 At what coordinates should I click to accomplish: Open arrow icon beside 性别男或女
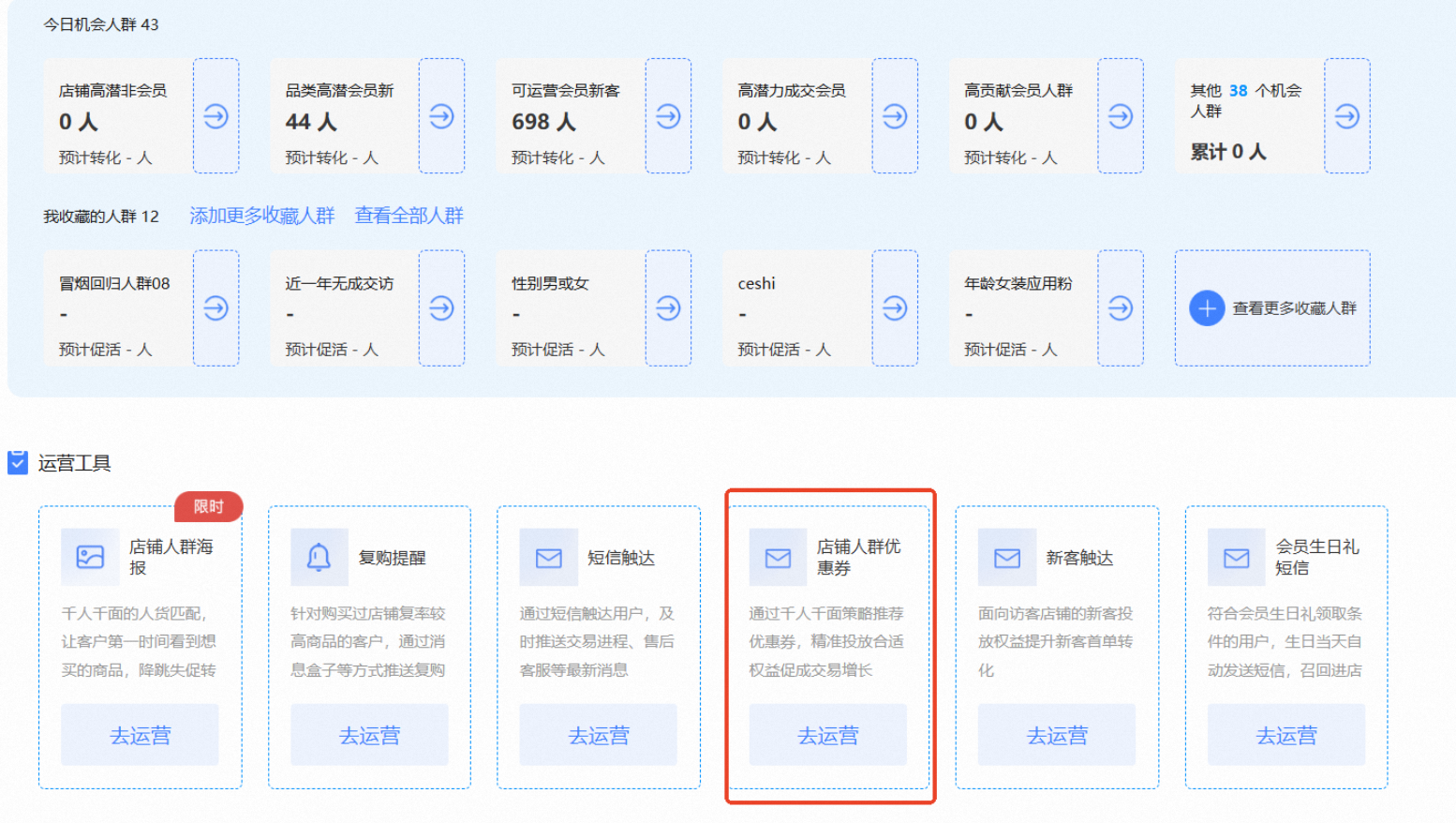click(668, 307)
